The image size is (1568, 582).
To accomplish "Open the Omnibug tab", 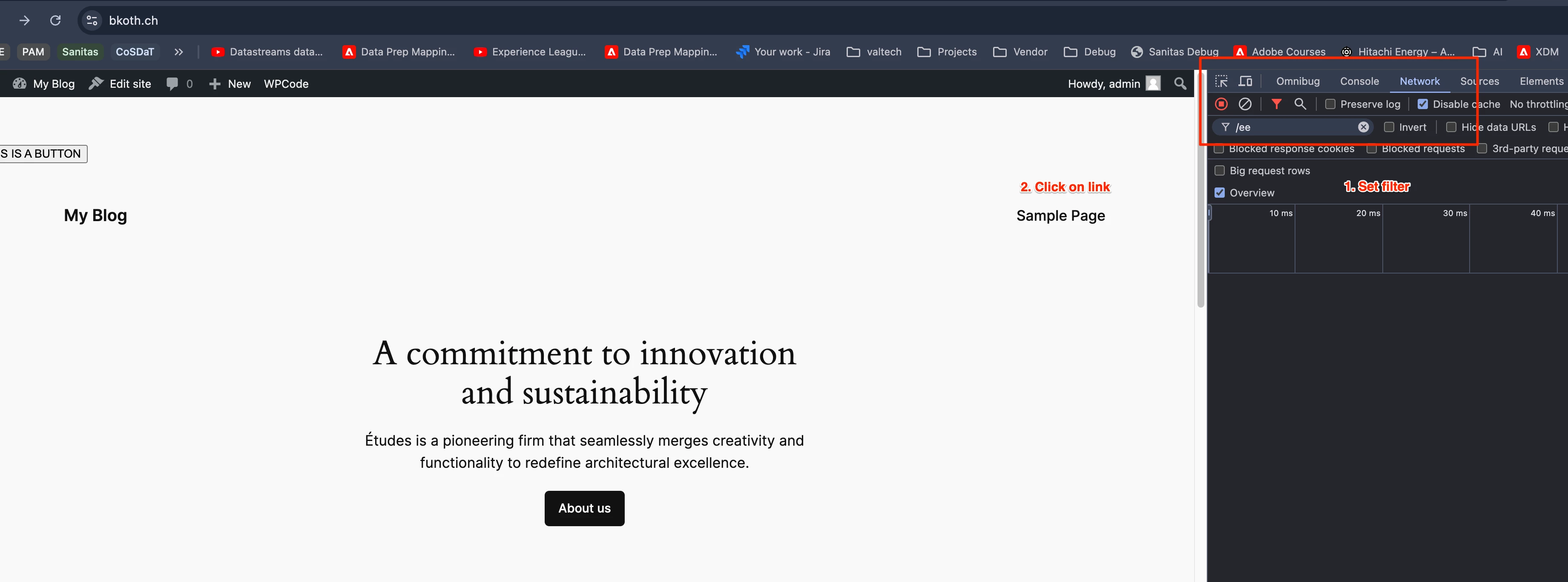I will [1297, 81].
